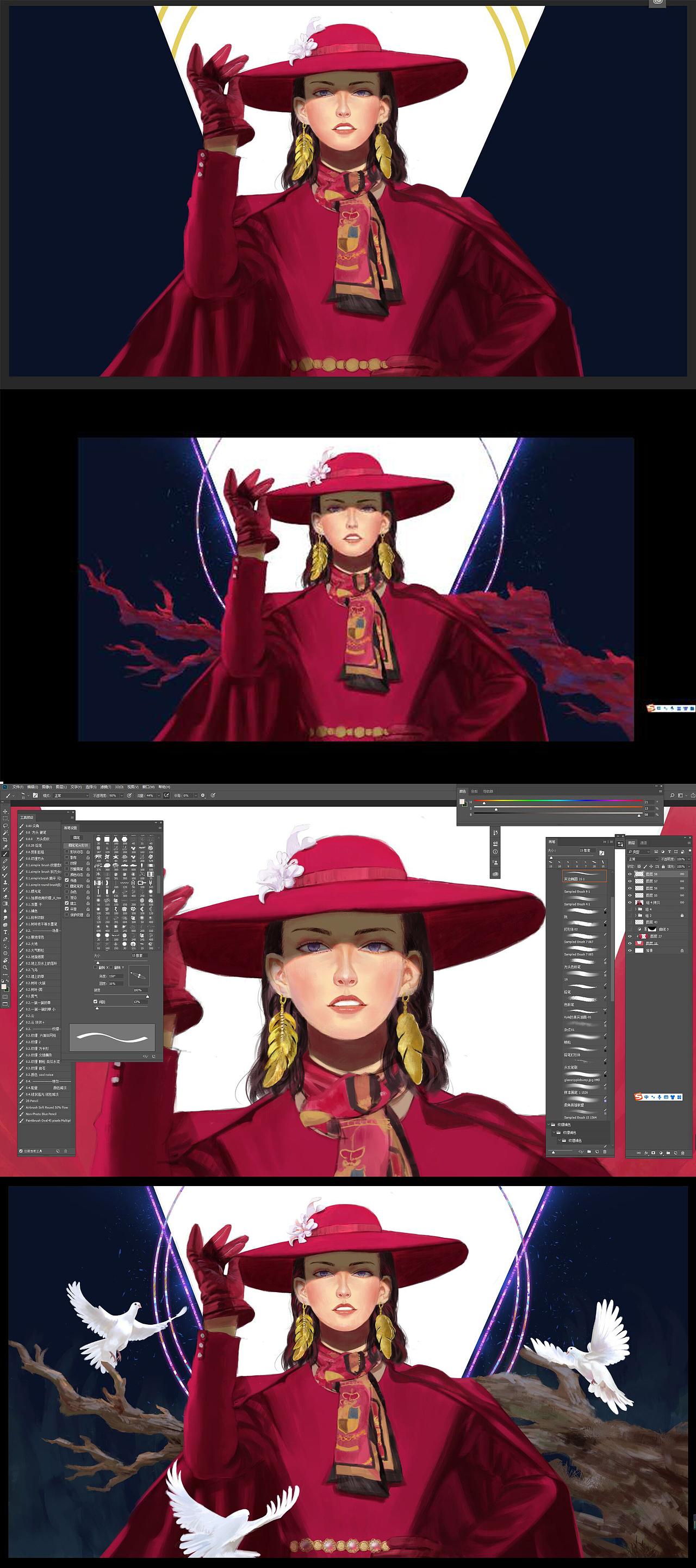Switch to the 色板 swatches tab
Image resolution: width=696 pixels, height=1568 pixels.
pos(475,791)
